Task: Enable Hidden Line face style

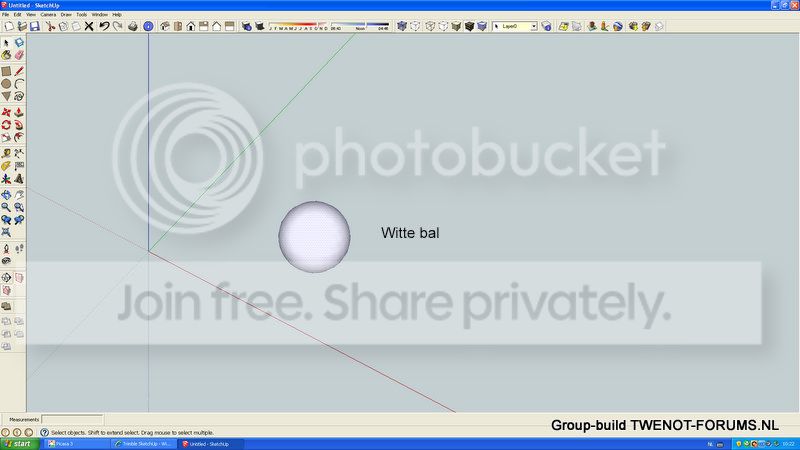Action: click(443, 26)
